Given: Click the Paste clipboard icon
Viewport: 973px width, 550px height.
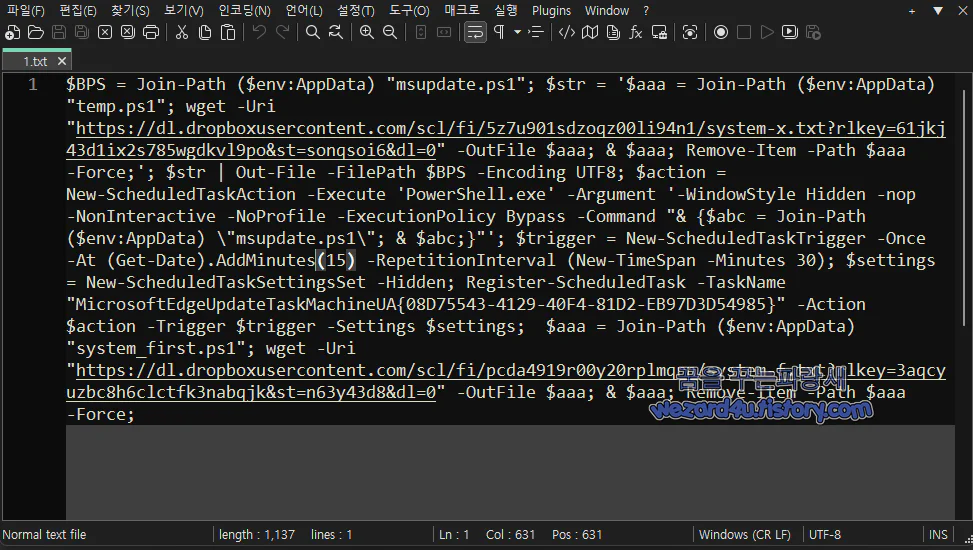Looking at the screenshot, I should pos(228,32).
